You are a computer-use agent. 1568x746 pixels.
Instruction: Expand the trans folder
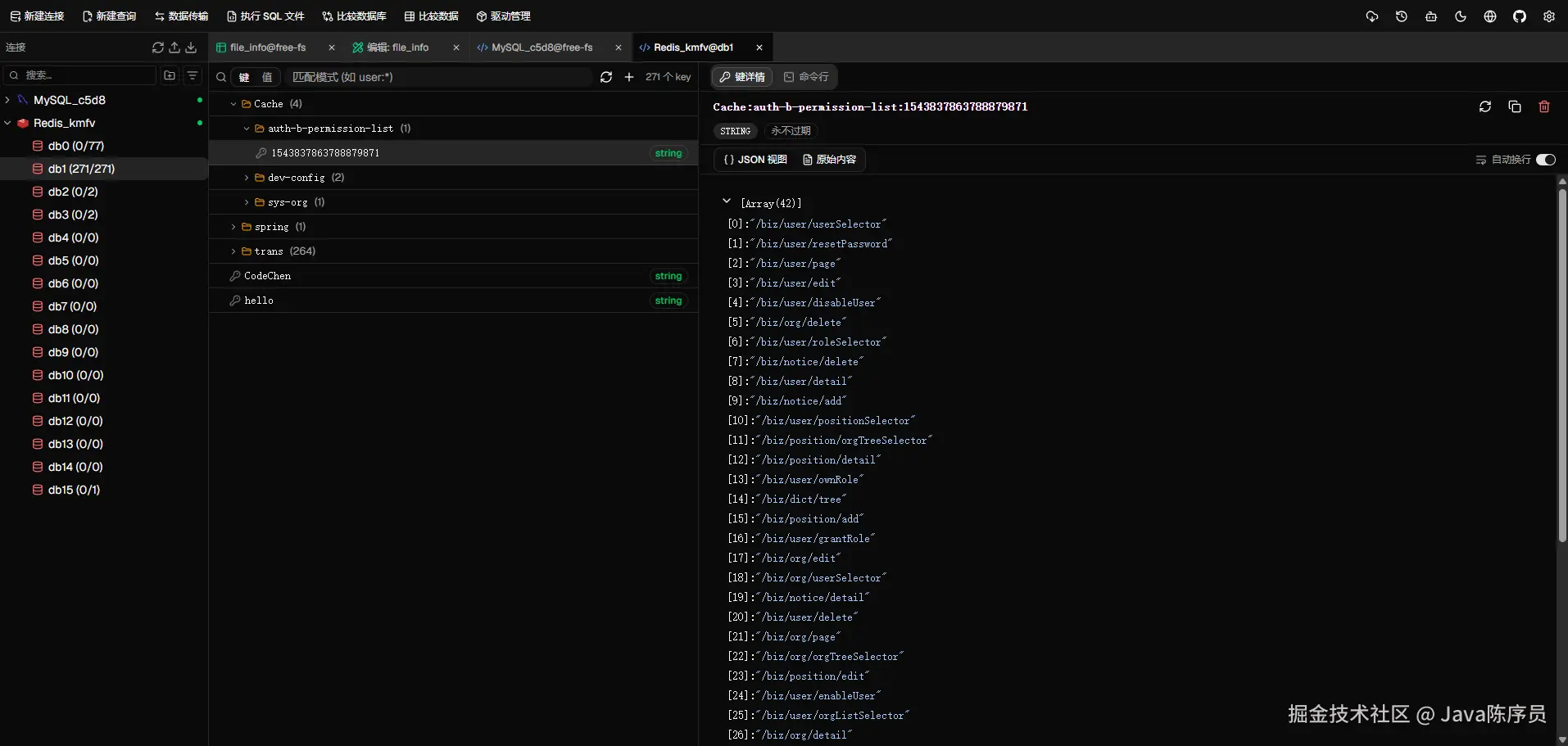pyautogui.click(x=233, y=251)
